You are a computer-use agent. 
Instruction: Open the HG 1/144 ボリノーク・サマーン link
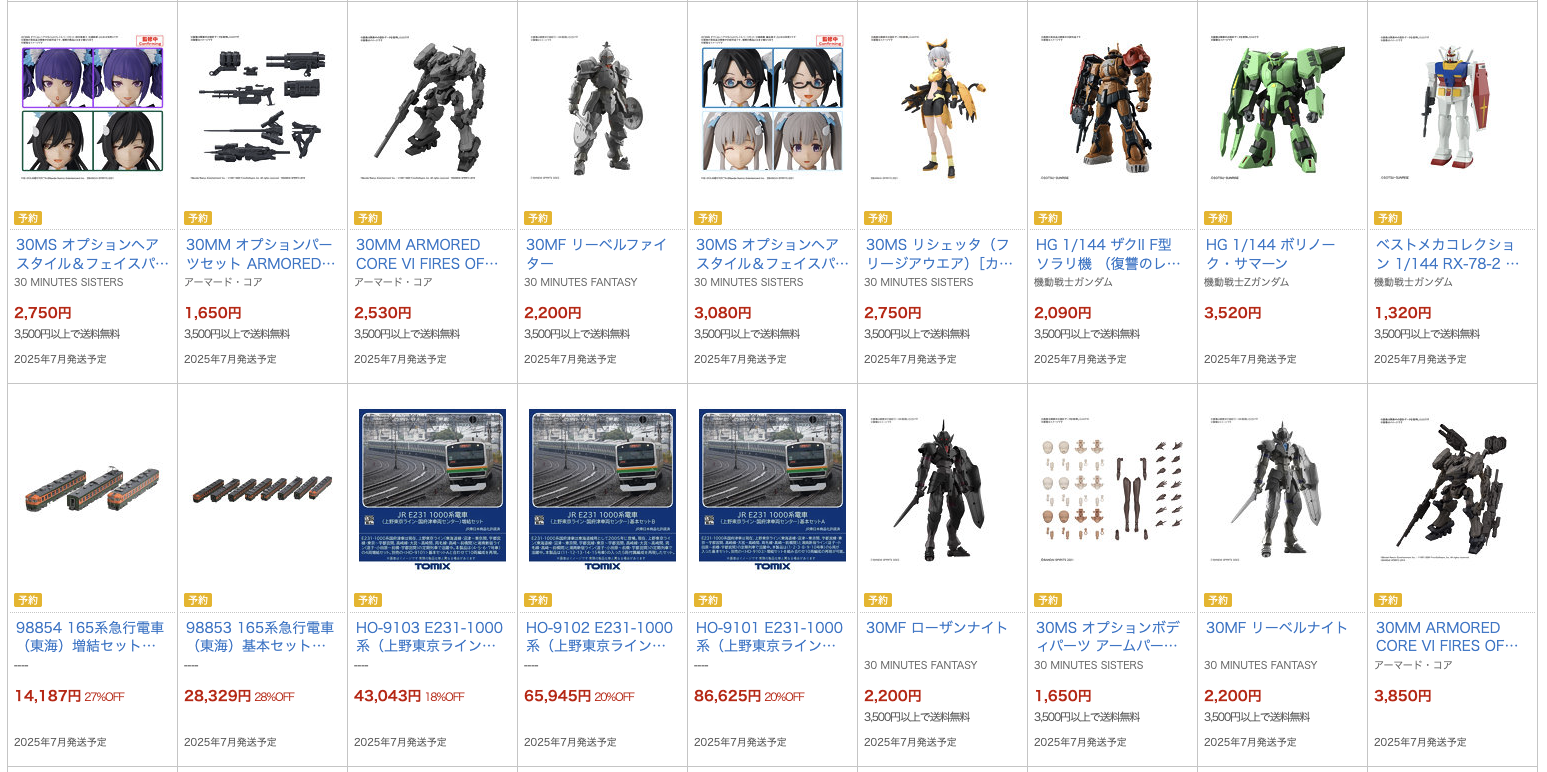click(1268, 254)
